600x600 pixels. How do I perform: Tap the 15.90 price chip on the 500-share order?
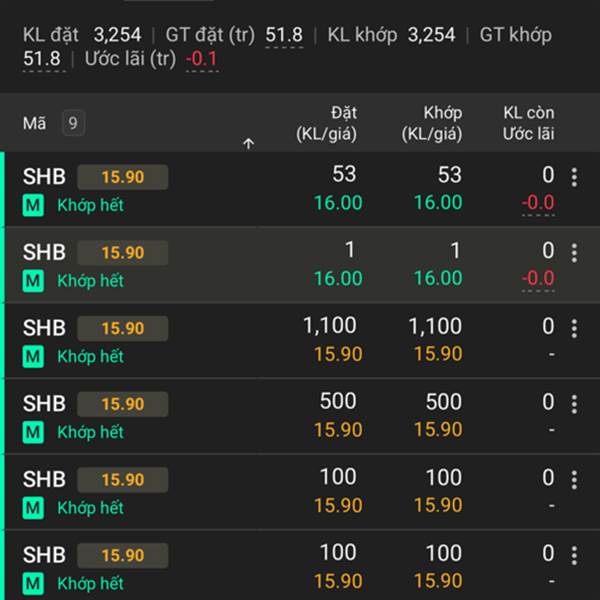(122, 404)
